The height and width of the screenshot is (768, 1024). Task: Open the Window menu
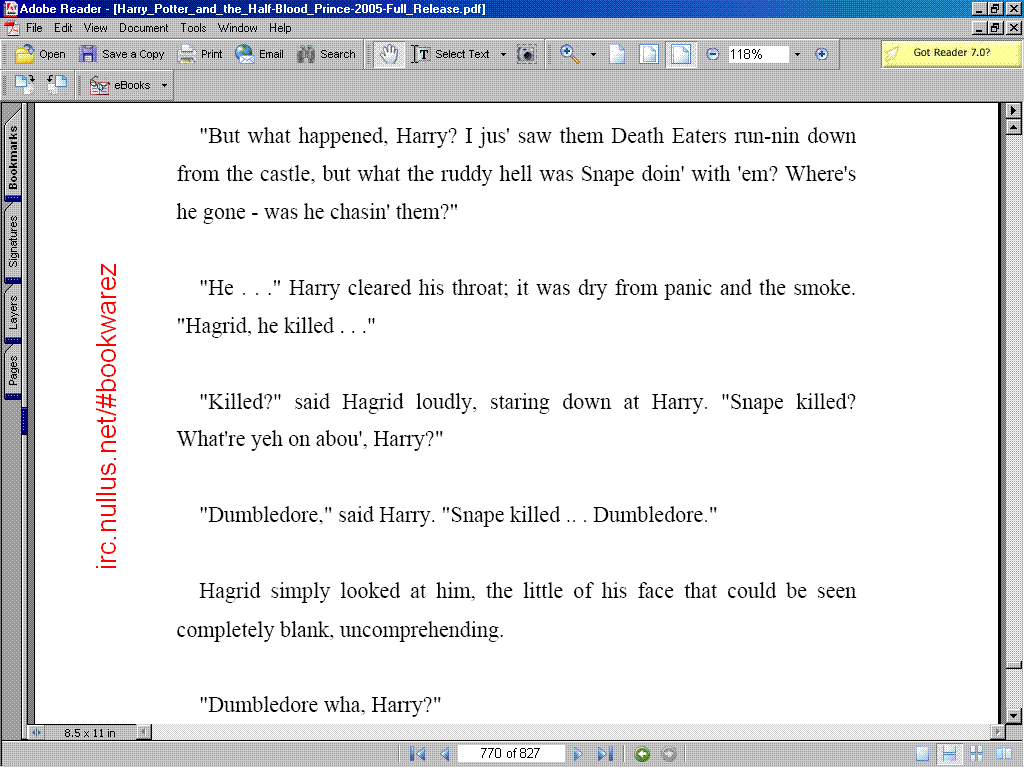[x=238, y=28]
